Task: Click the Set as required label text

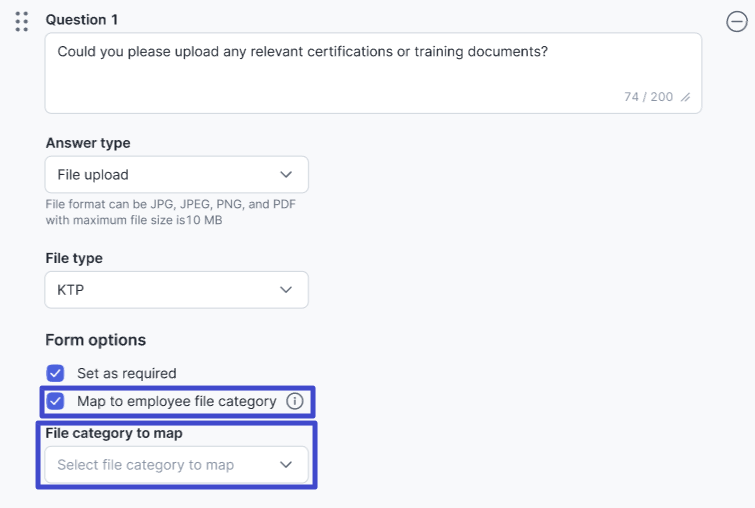Action: pos(127,373)
